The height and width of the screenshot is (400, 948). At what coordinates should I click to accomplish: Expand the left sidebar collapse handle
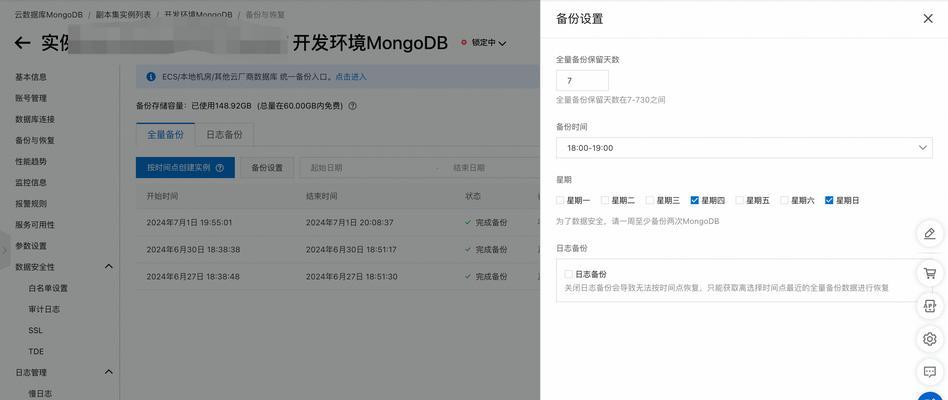pyautogui.click(x=5, y=250)
